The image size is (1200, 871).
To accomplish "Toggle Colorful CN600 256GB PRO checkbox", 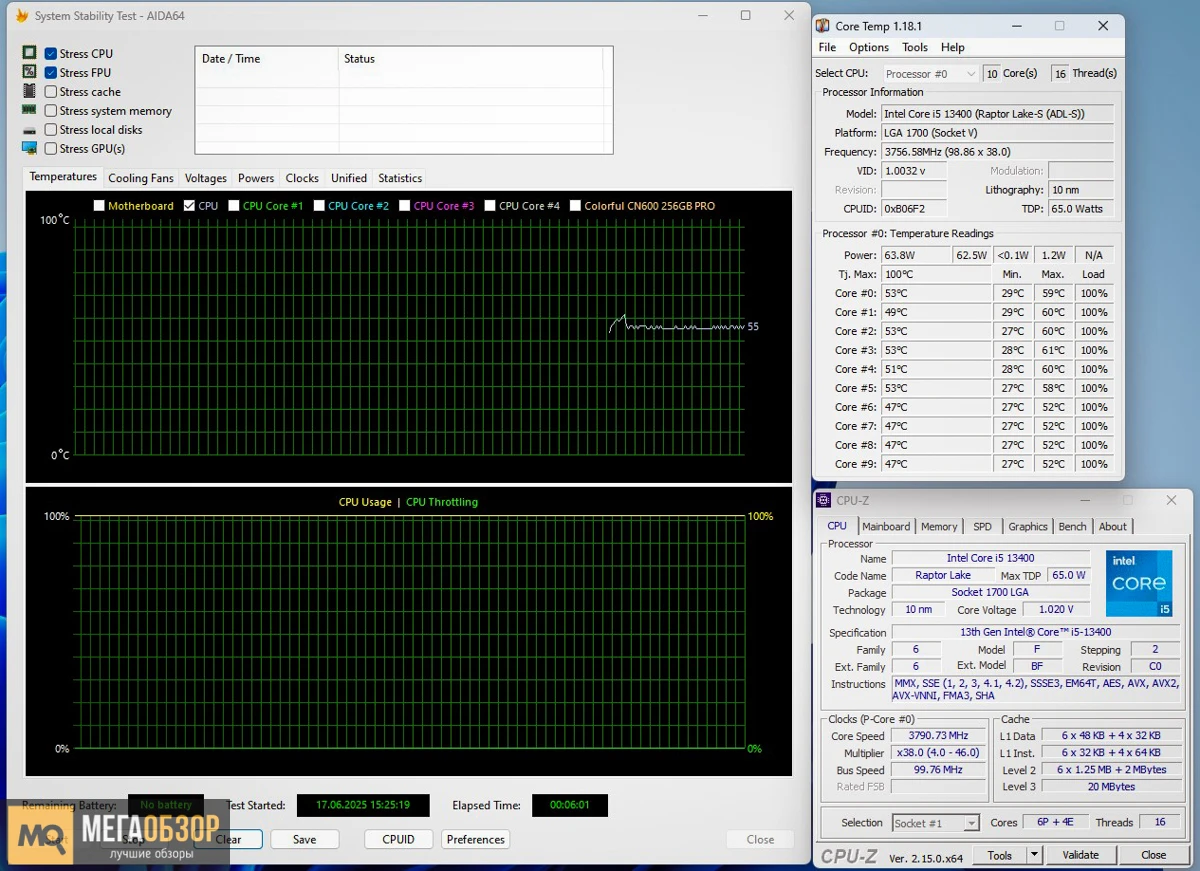I will pos(576,206).
